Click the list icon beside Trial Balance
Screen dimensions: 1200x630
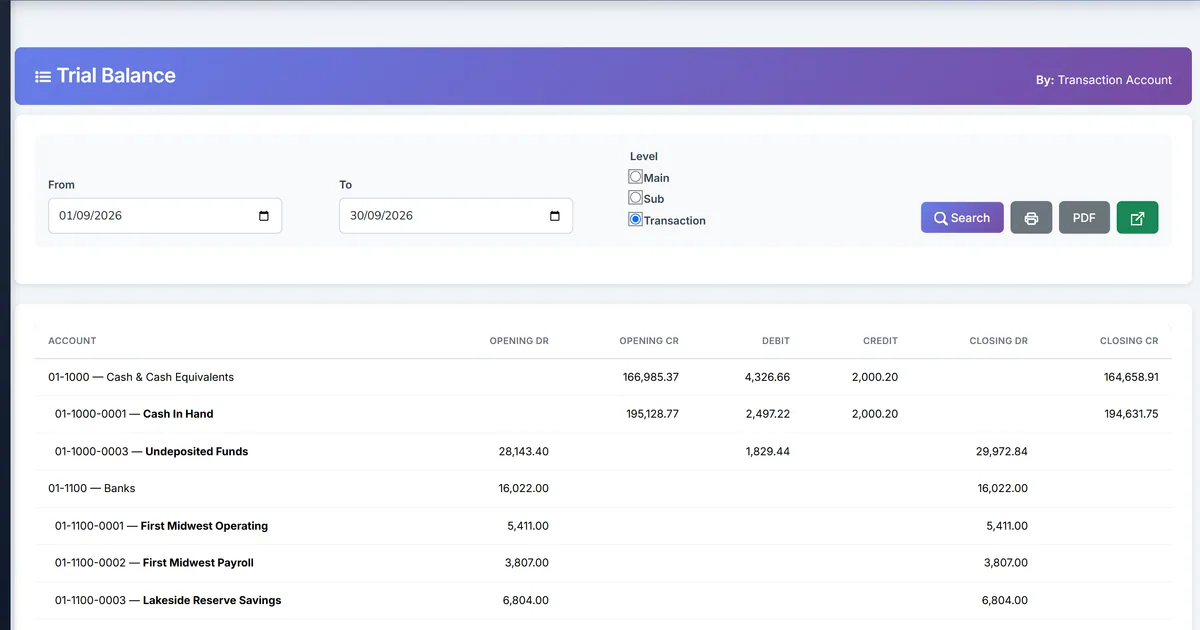43,76
